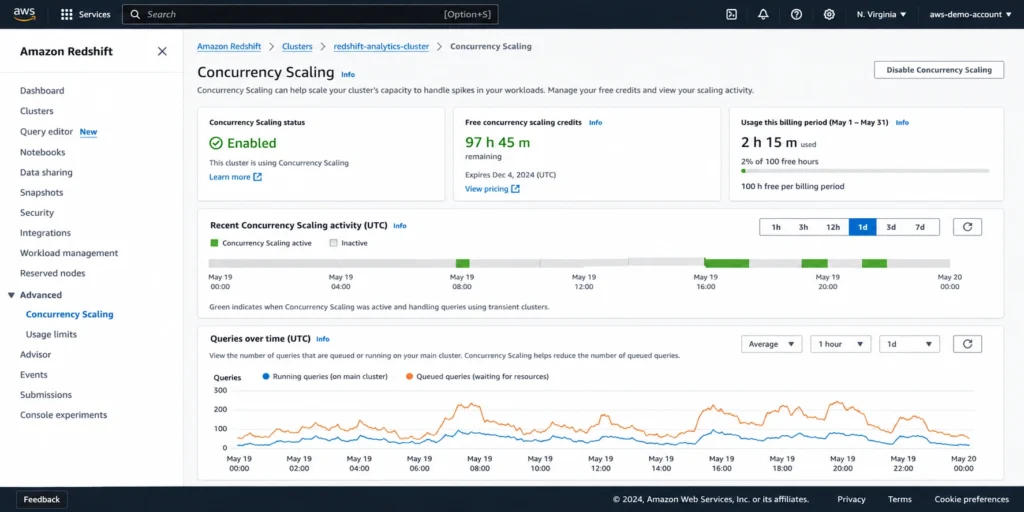The image size is (1024, 512).
Task: Open the help question mark icon
Action: coord(796,14)
